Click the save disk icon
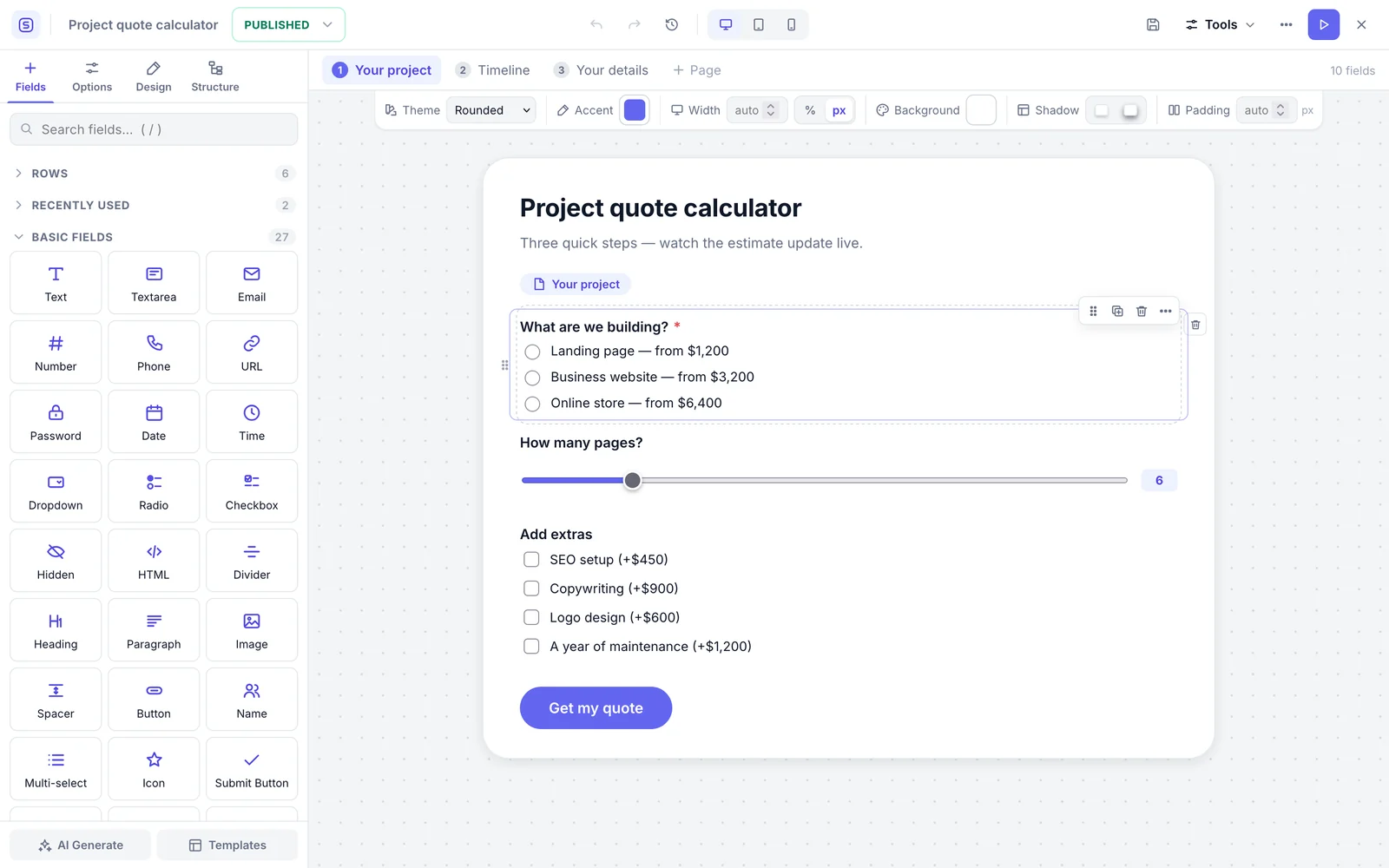This screenshot has width=1389, height=868. coord(1153,24)
